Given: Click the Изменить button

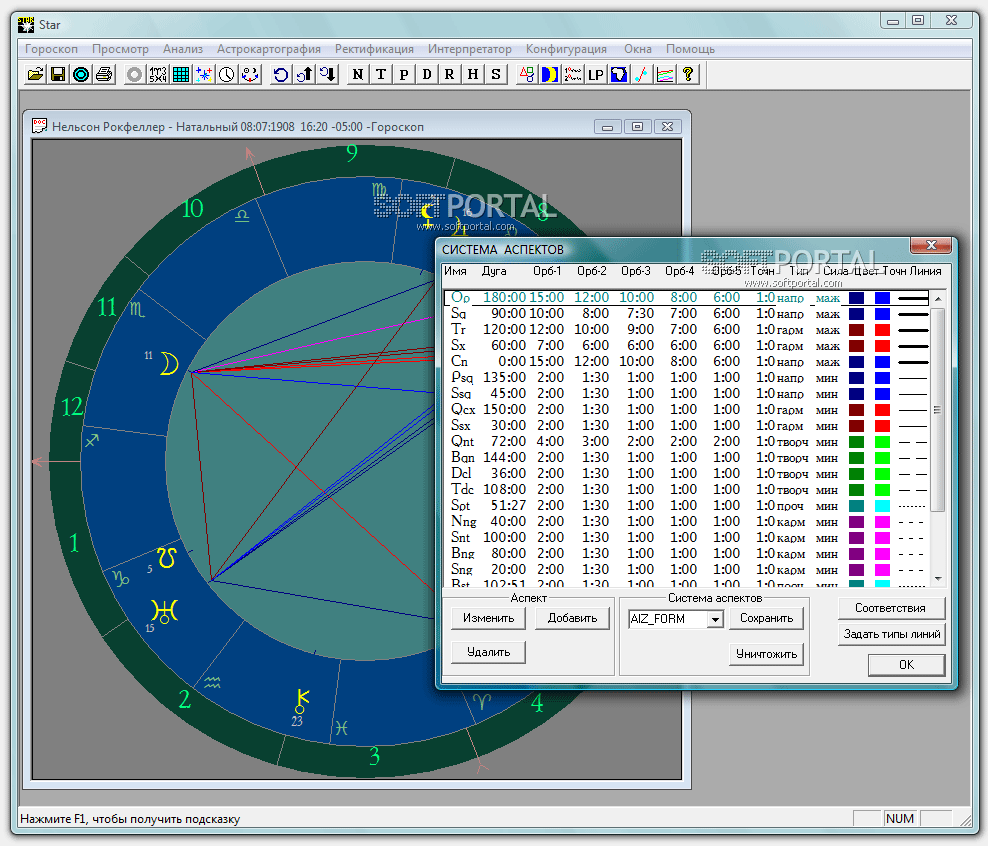Looking at the screenshot, I should [x=488, y=618].
